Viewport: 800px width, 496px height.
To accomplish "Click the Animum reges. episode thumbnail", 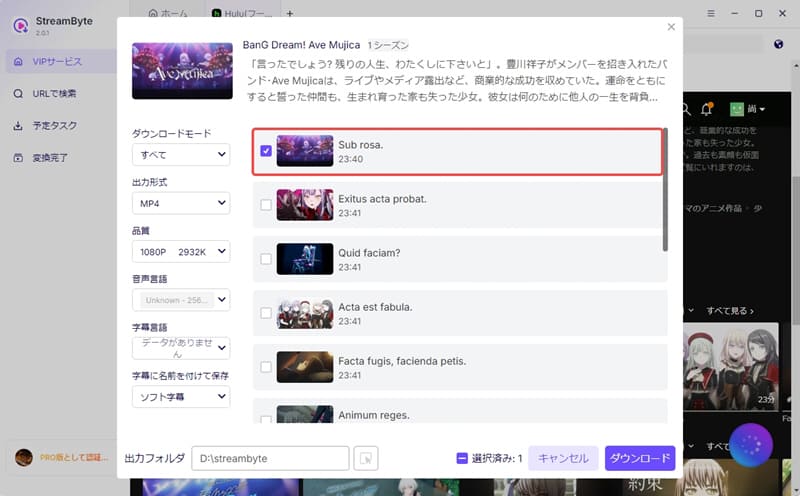I will tap(305, 414).
